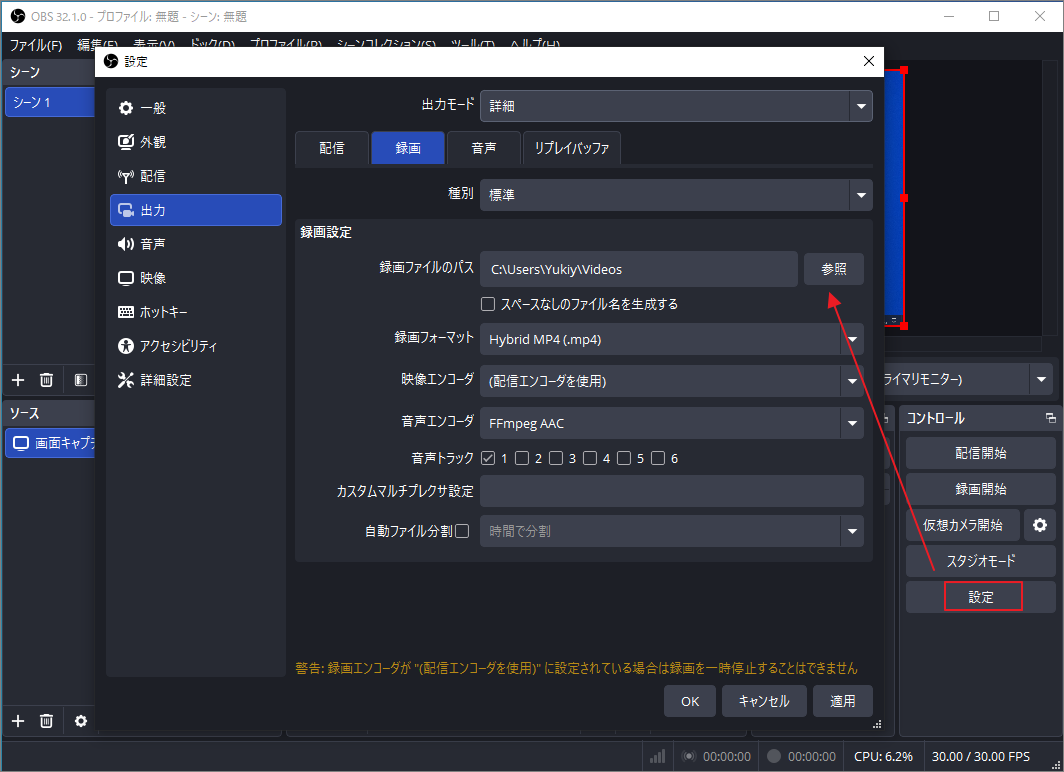This screenshot has width=1064, height=772.
Task: Click the 参照 button
Action: click(833, 269)
